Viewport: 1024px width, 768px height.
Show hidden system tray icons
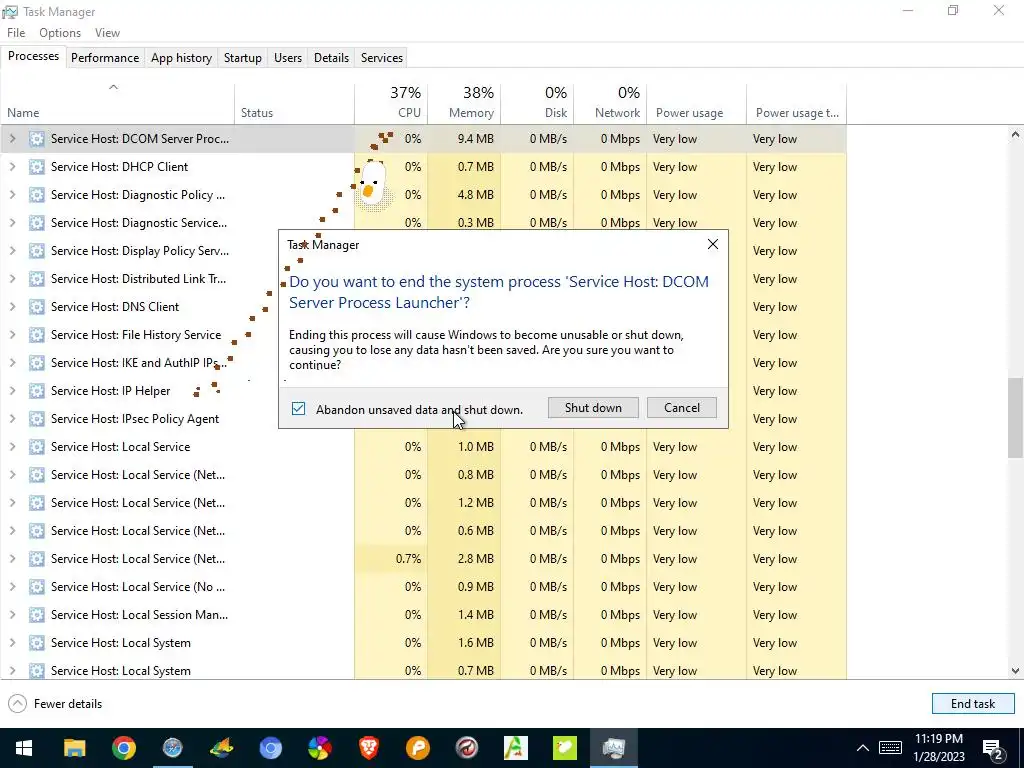[x=863, y=748]
